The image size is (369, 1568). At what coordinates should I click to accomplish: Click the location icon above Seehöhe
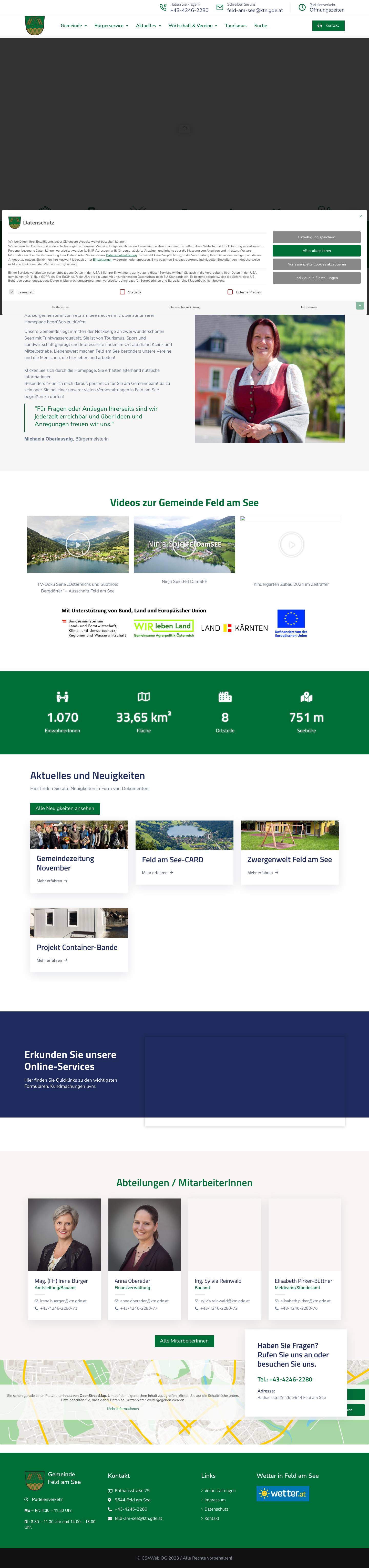(x=306, y=697)
